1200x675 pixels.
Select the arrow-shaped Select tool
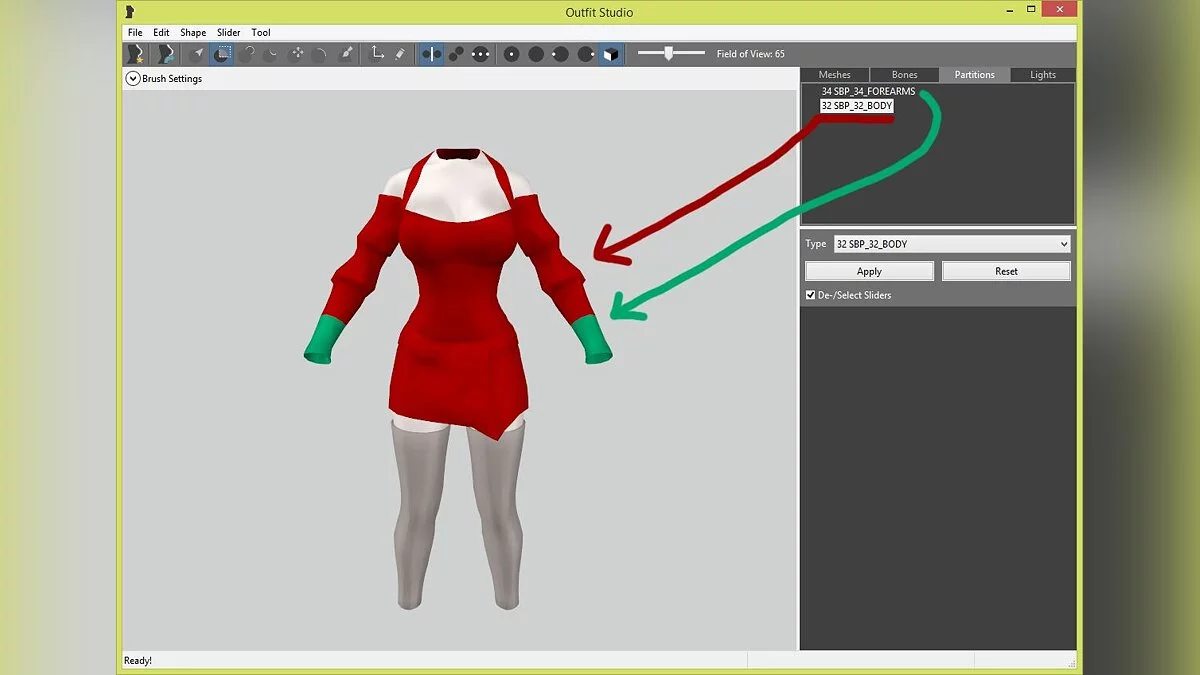point(198,54)
